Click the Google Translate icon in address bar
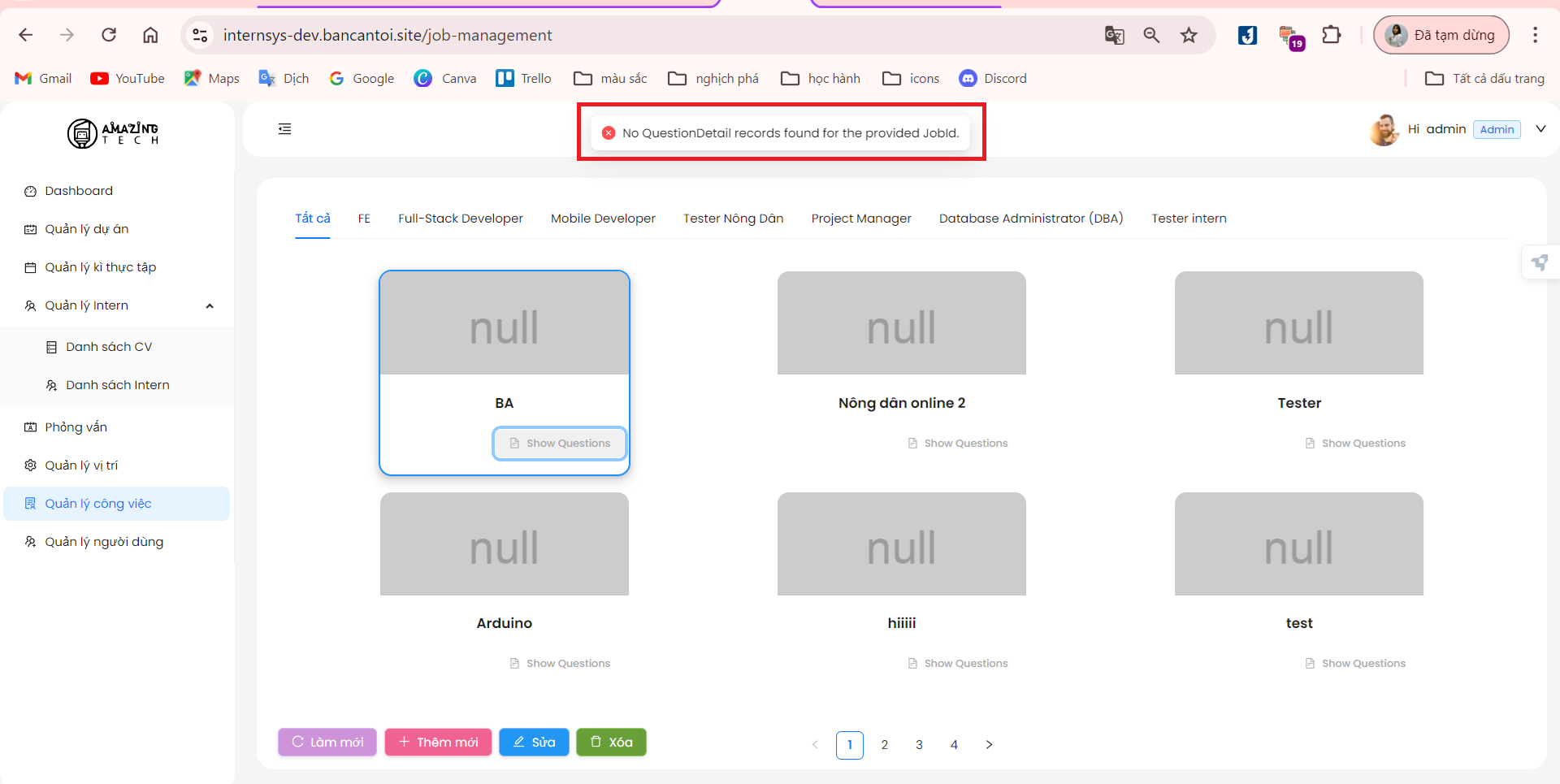 click(x=1114, y=35)
